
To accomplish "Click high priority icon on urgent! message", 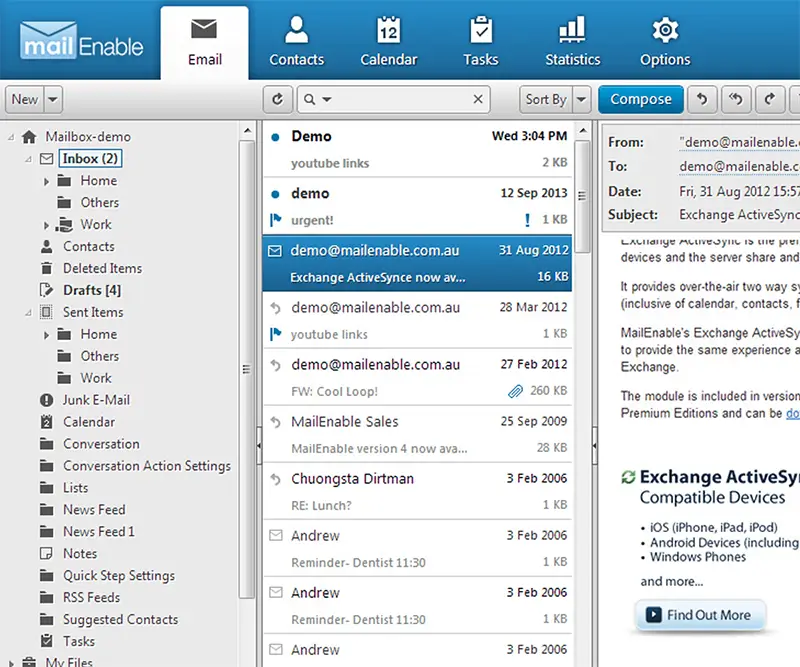I will (527, 220).
